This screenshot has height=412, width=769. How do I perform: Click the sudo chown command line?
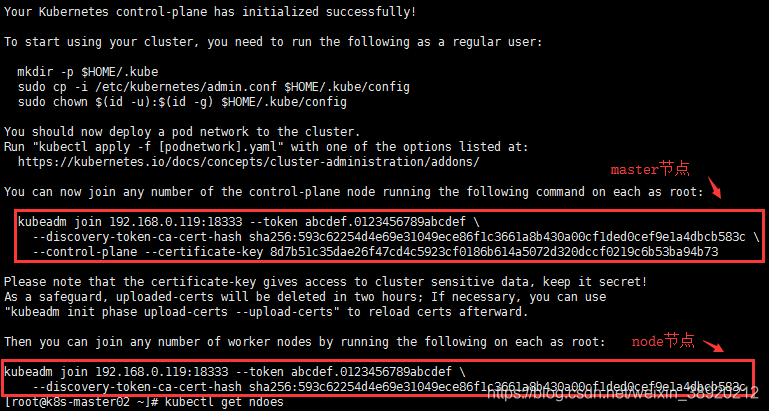[x=182, y=102]
